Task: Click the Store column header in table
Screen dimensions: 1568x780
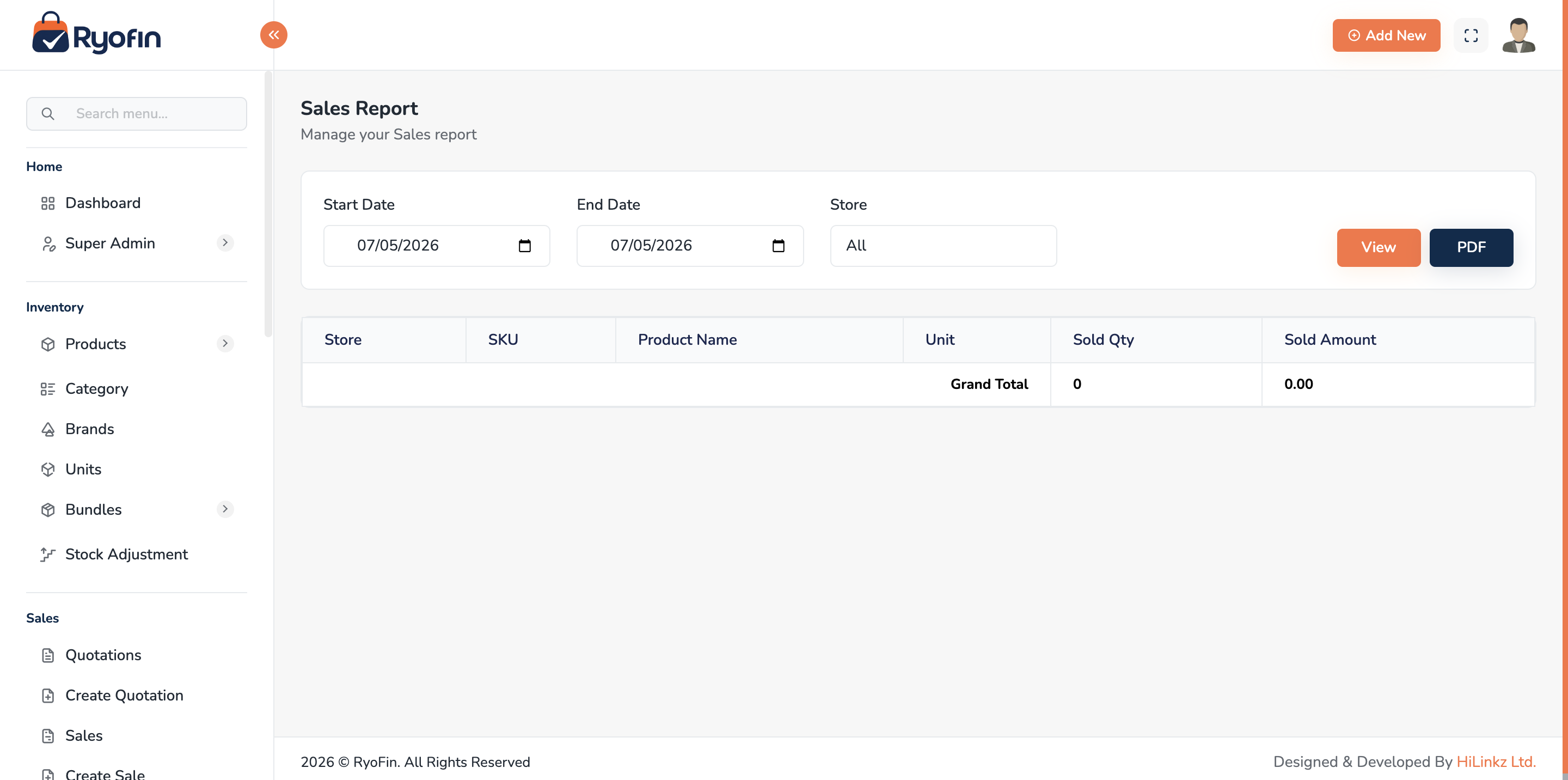Action: pos(383,340)
